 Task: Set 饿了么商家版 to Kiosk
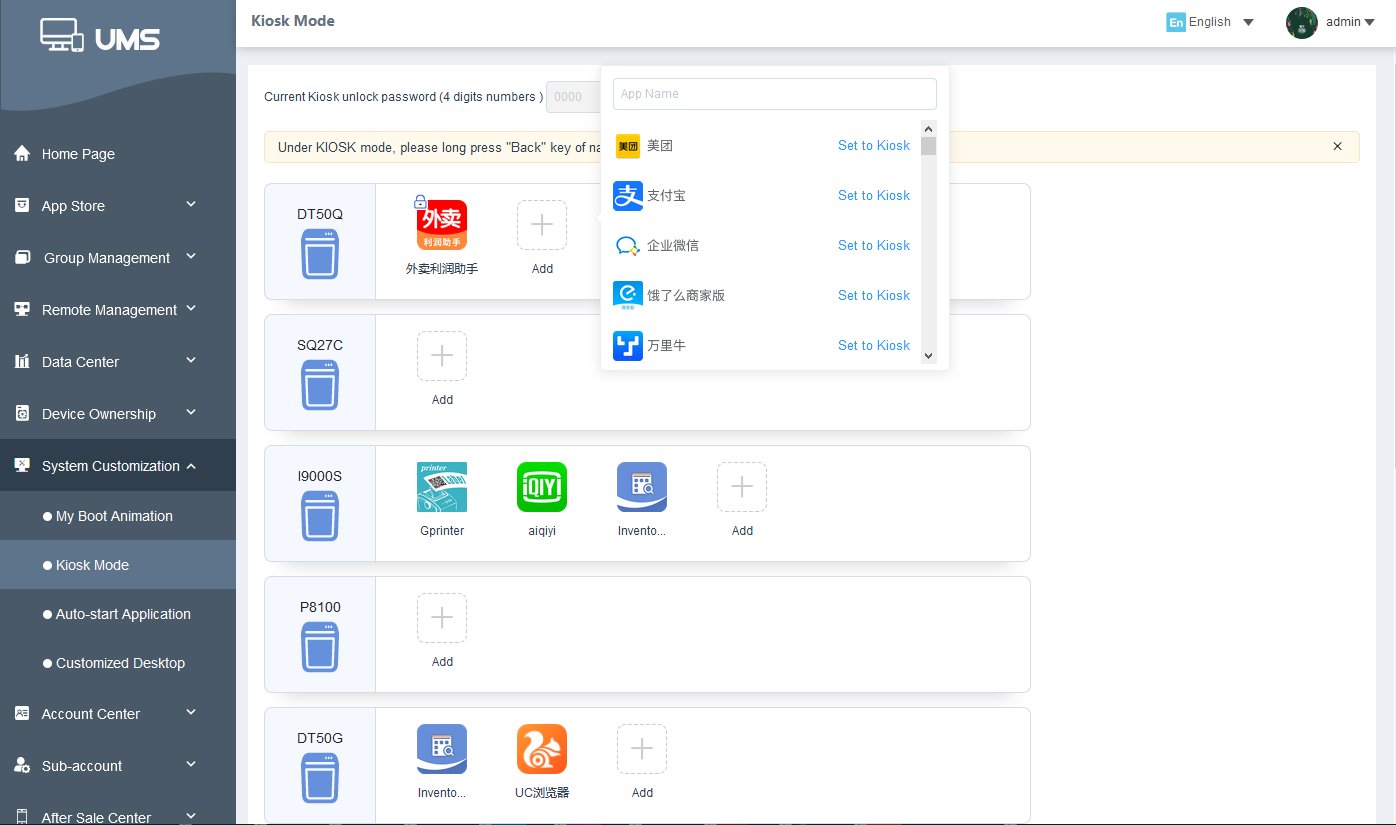click(x=874, y=296)
